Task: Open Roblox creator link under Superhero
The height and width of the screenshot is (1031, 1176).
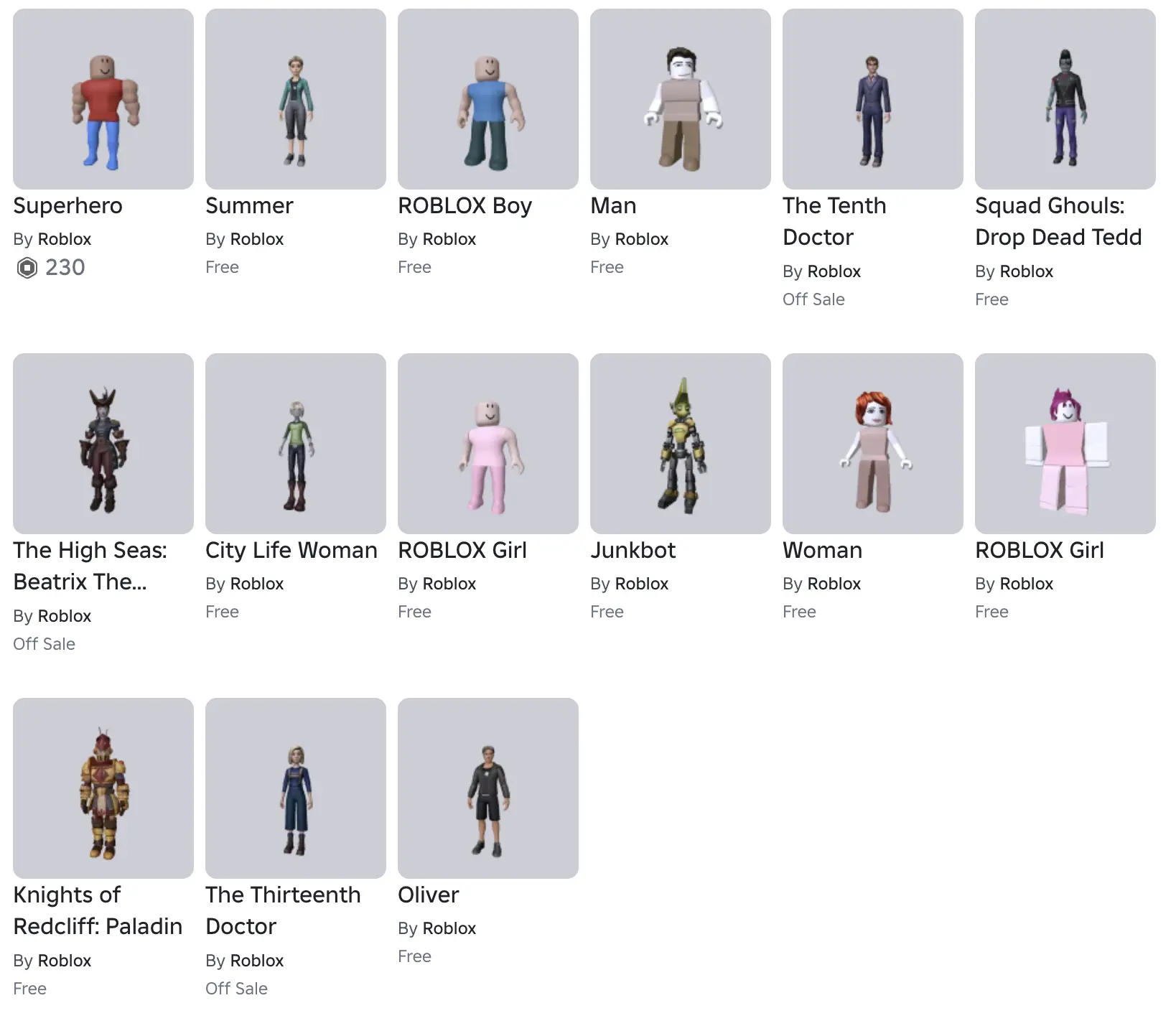Action: coord(64,239)
